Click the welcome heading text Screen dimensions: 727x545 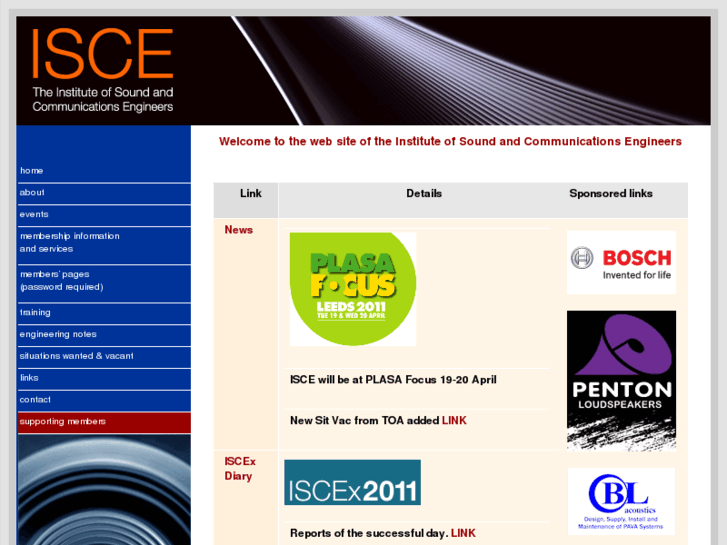[450, 141]
